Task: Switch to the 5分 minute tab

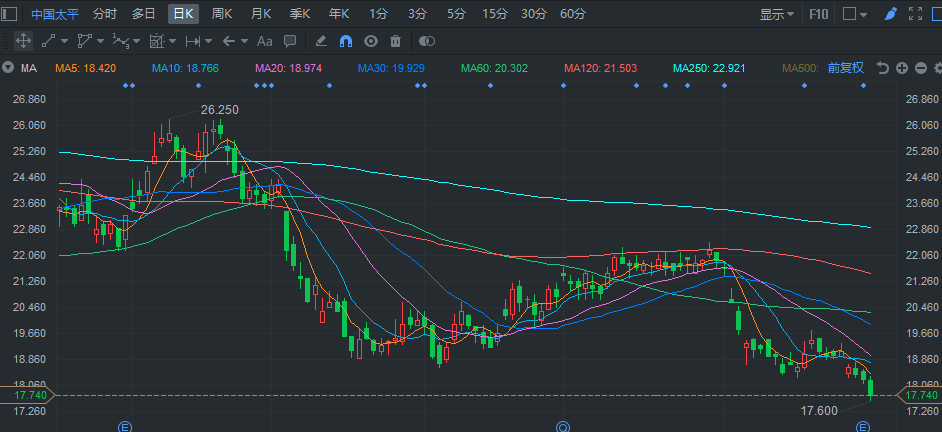Action: pyautogui.click(x=456, y=13)
